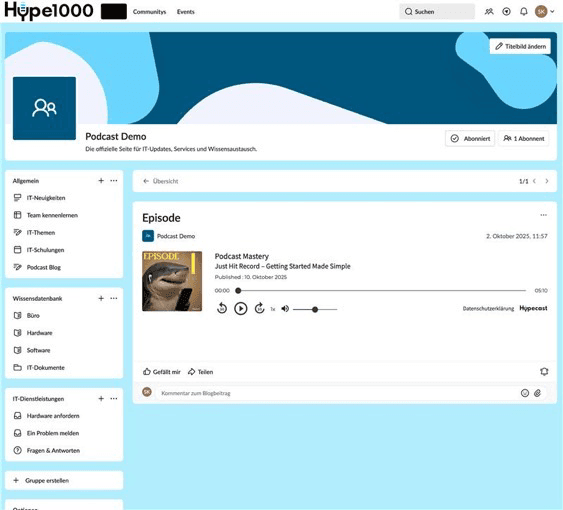Viewport: 563px width, 510px height.
Task: Click the Suchen search field
Action: (x=437, y=11)
